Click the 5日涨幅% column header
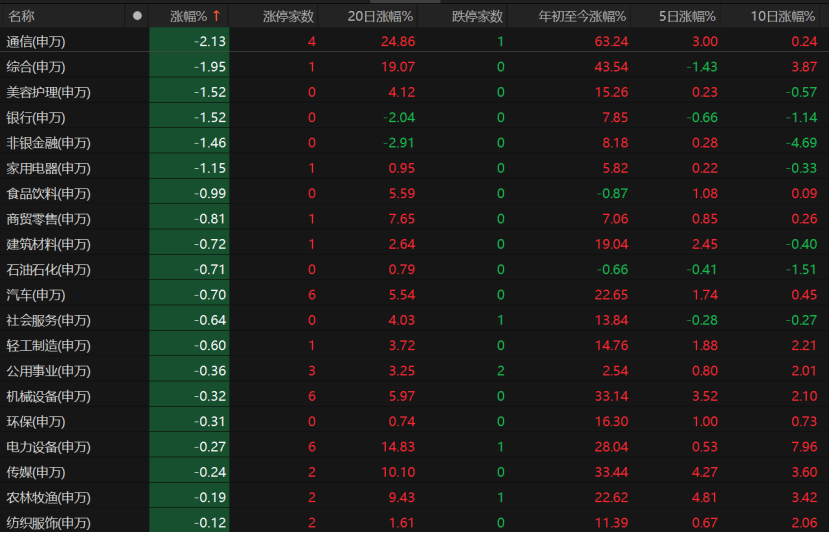Viewport: 830px width, 533px height. click(687, 16)
